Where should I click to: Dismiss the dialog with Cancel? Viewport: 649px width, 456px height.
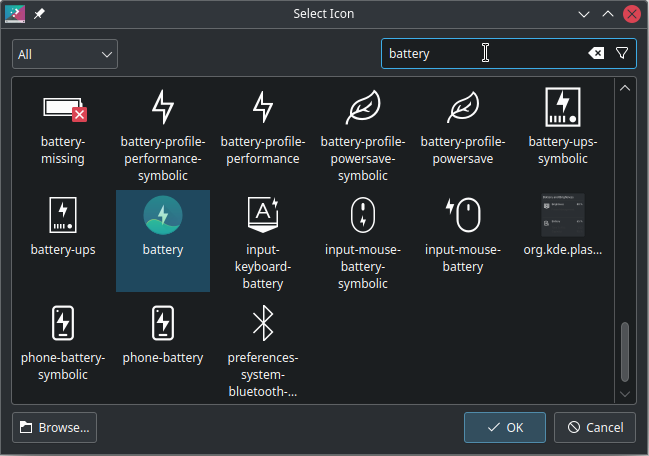[x=595, y=427]
